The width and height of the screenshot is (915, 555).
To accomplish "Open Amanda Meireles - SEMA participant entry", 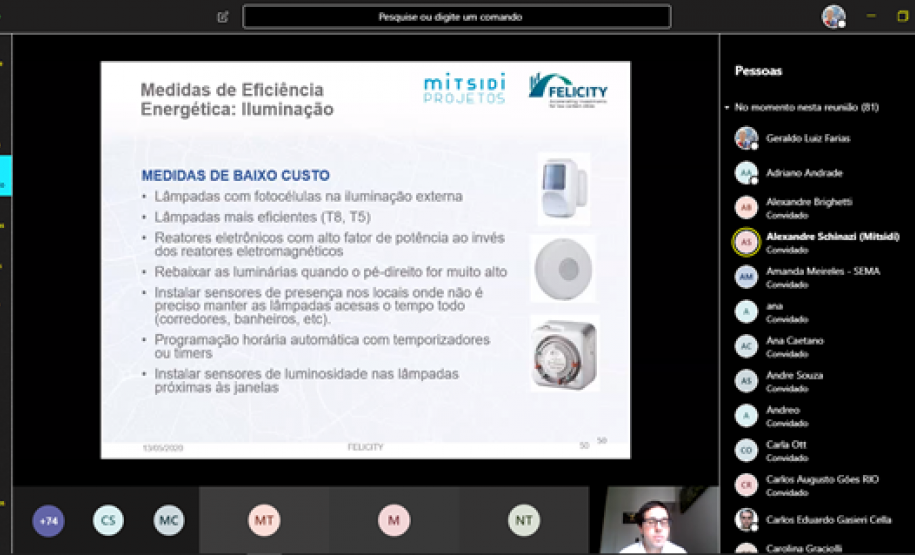I will click(822, 271).
